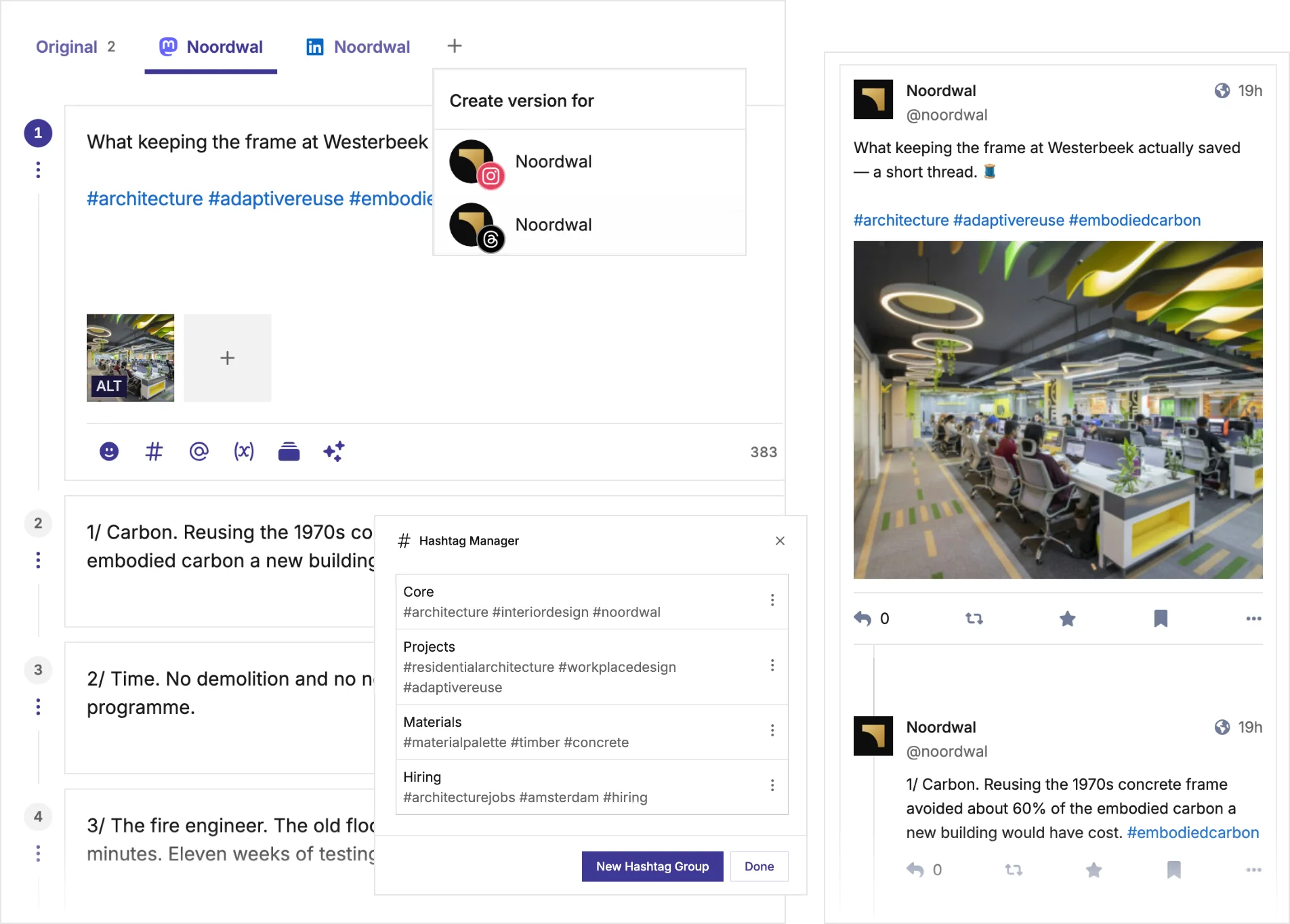Click thread step number 3 badge
Viewport: 1290px width, 924px height.
coord(38,670)
